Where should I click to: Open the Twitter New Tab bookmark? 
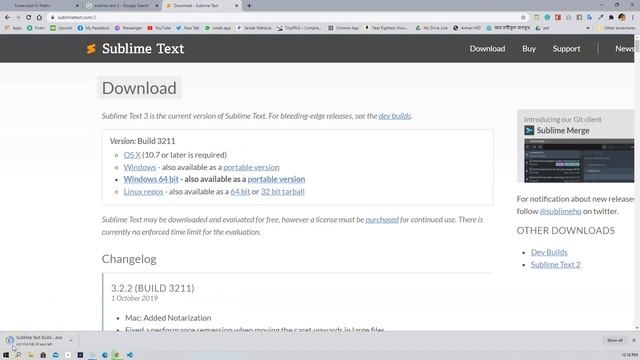pos(188,28)
